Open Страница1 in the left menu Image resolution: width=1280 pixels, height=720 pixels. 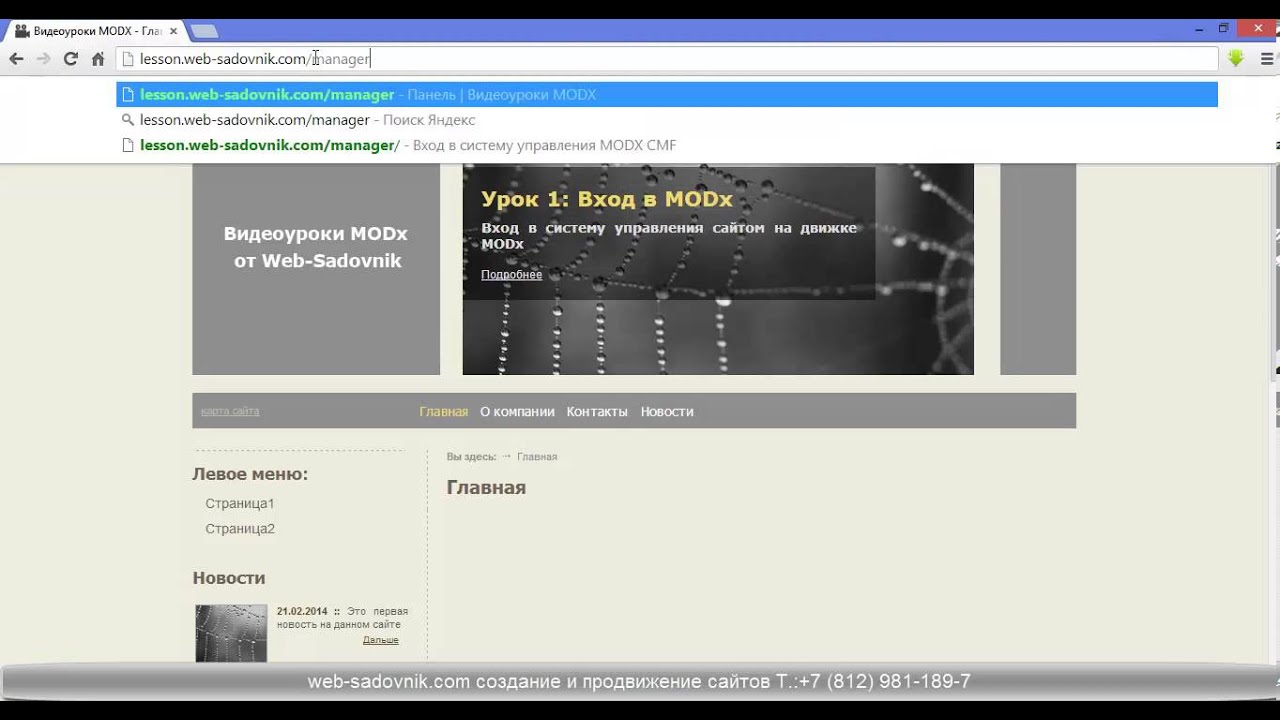[240, 503]
